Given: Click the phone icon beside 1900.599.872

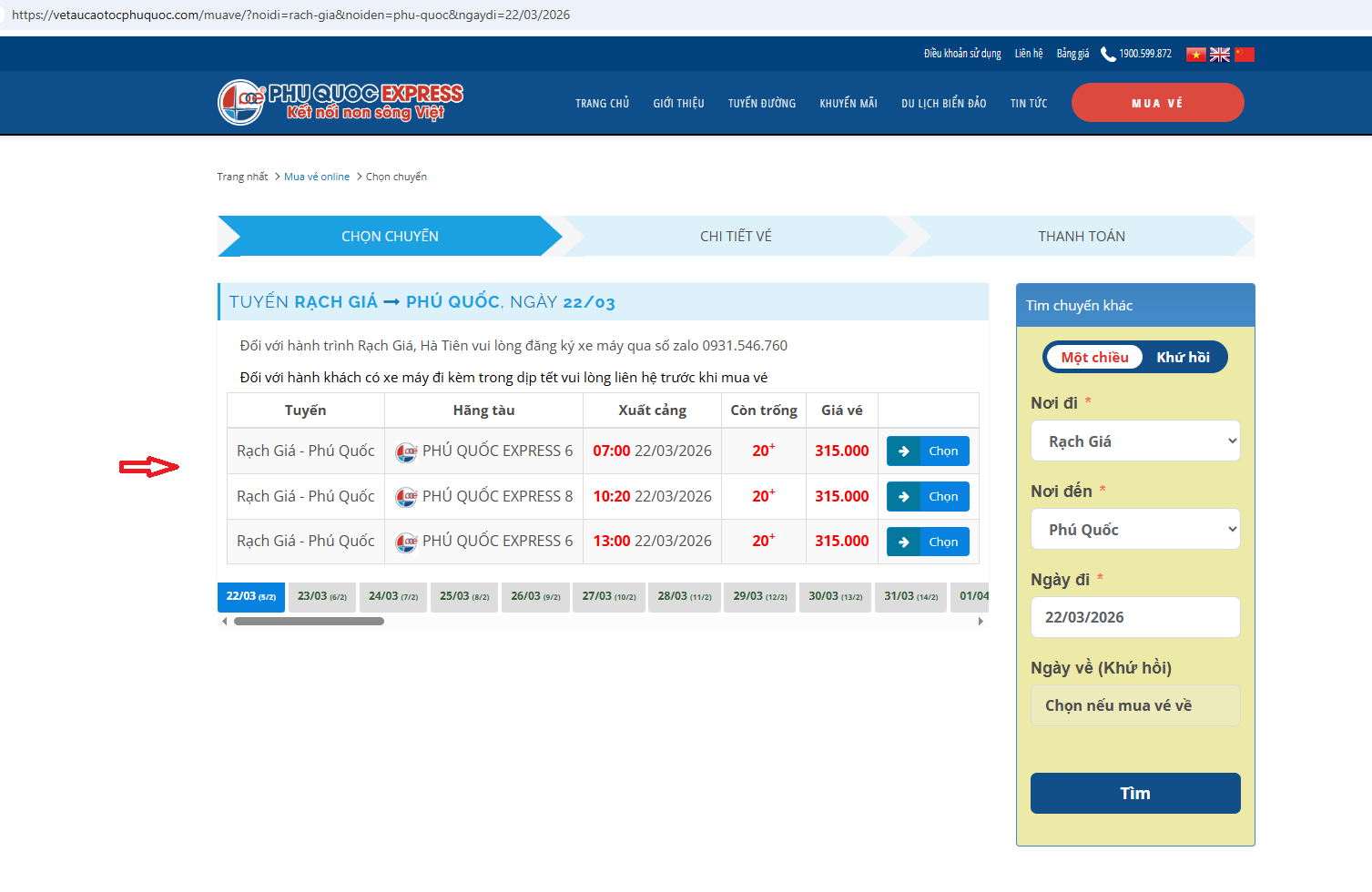Looking at the screenshot, I should [x=1108, y=55].
